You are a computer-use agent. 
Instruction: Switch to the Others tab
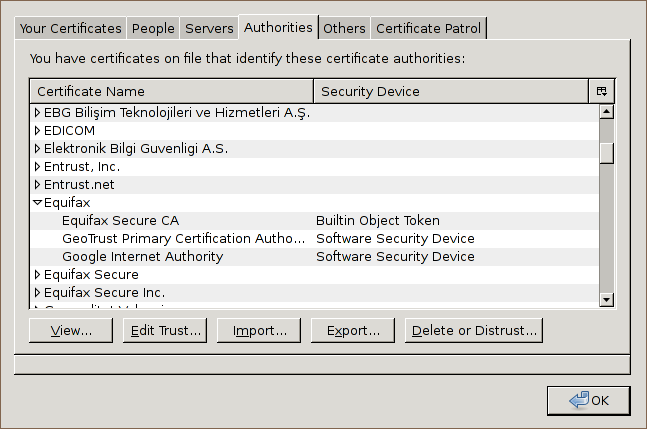coord(344,28)
